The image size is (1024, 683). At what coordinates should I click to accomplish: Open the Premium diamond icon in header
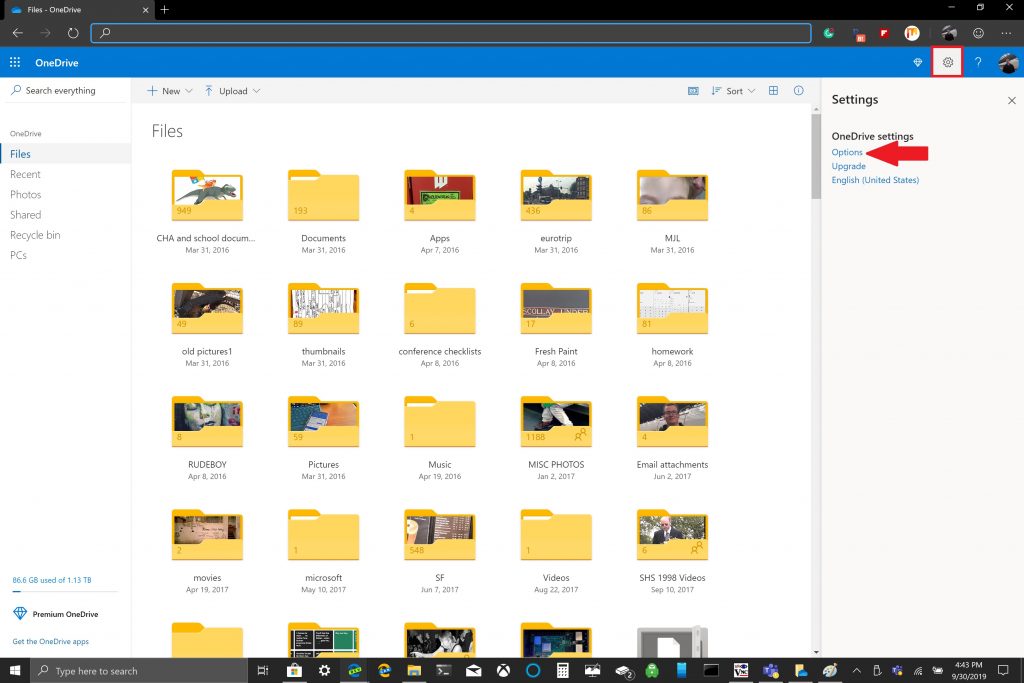(x=918, y=62)
